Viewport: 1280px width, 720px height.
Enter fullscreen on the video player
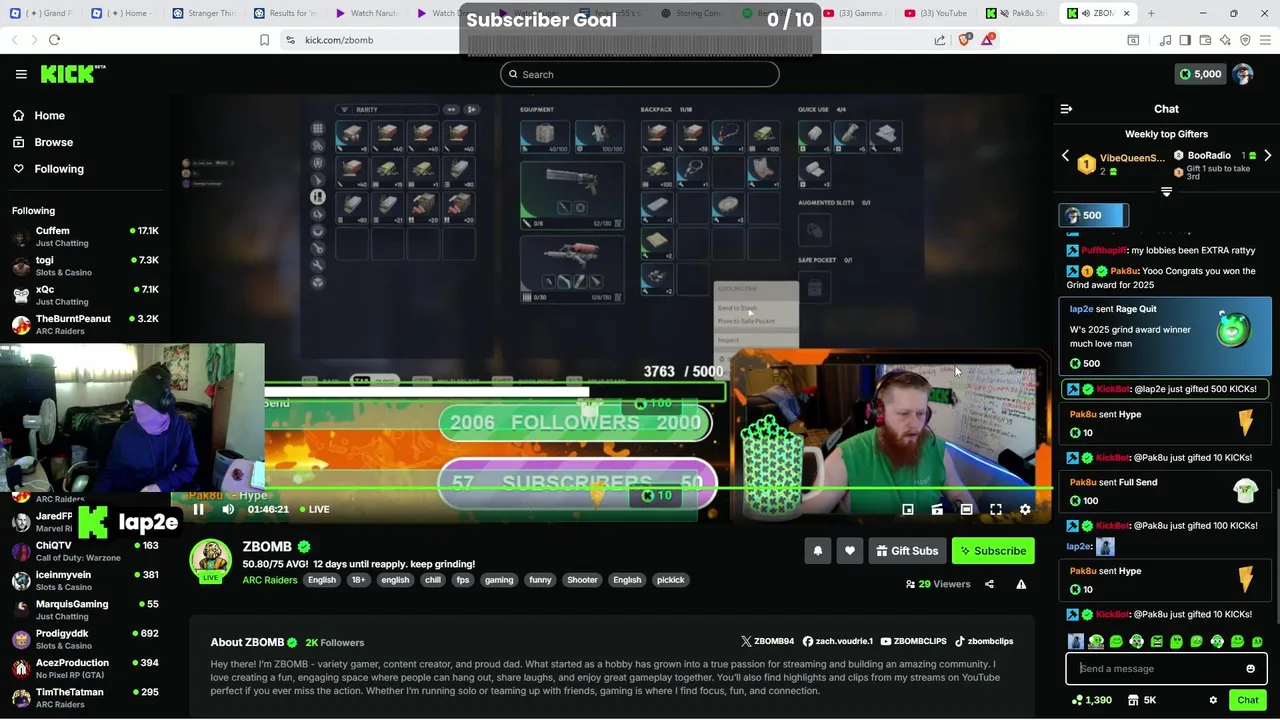[996, 509]
